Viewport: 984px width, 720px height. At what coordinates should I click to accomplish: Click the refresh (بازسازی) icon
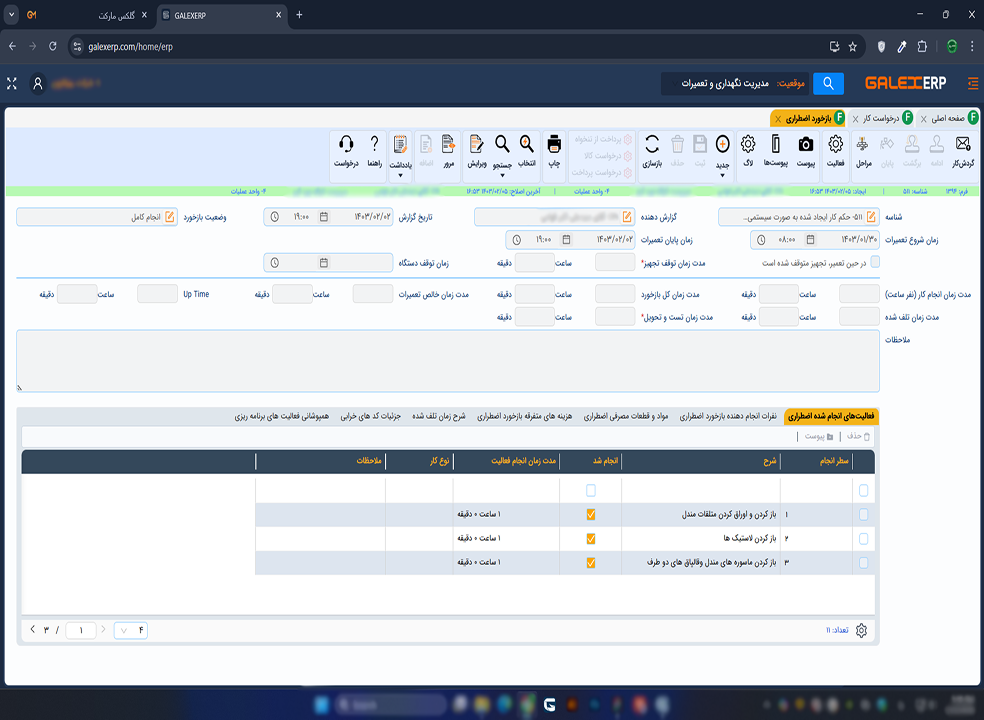(652, 144)
